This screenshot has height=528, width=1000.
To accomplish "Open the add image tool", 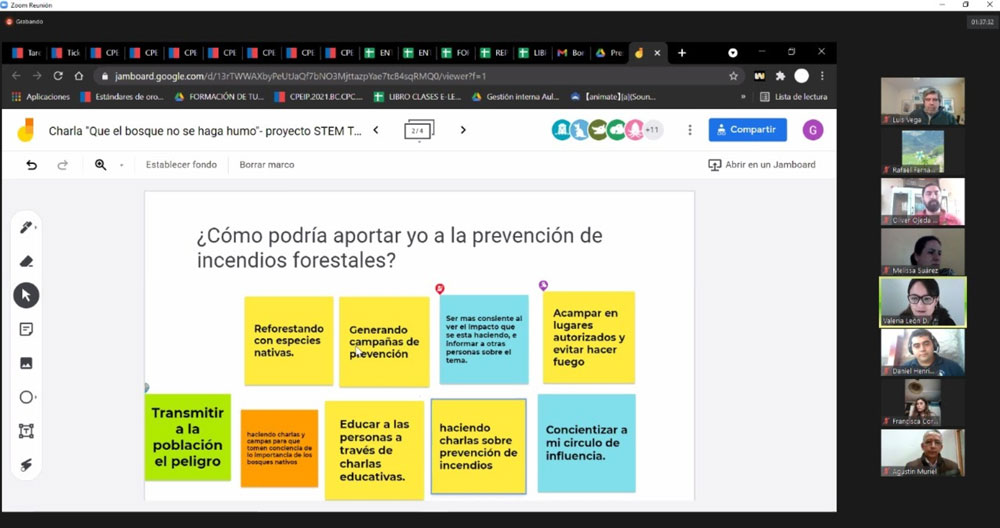I will 26,363.
